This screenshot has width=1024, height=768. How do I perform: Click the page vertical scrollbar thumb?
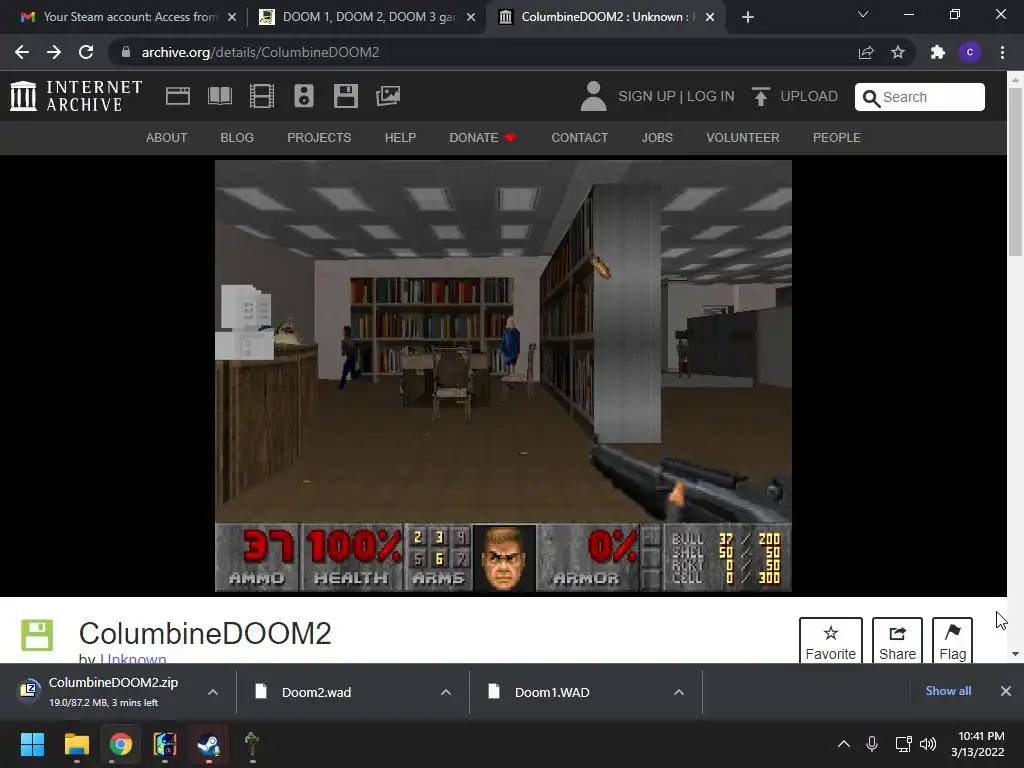coord(1016,171)
